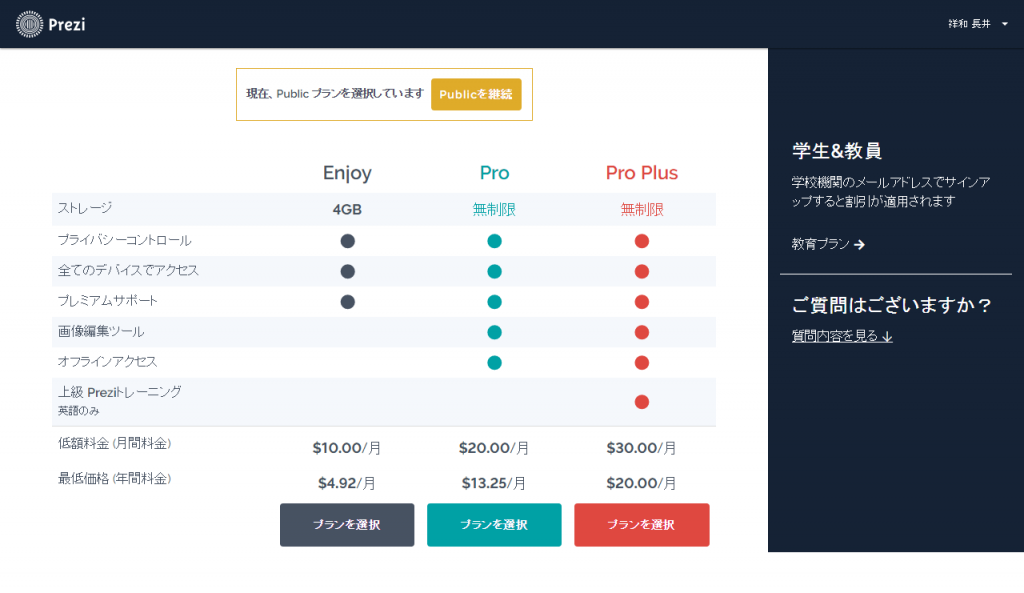1024x593 pixels.
Task: Click Pro dot for 画像編集ツール
Action: click(x=494, y=332)
